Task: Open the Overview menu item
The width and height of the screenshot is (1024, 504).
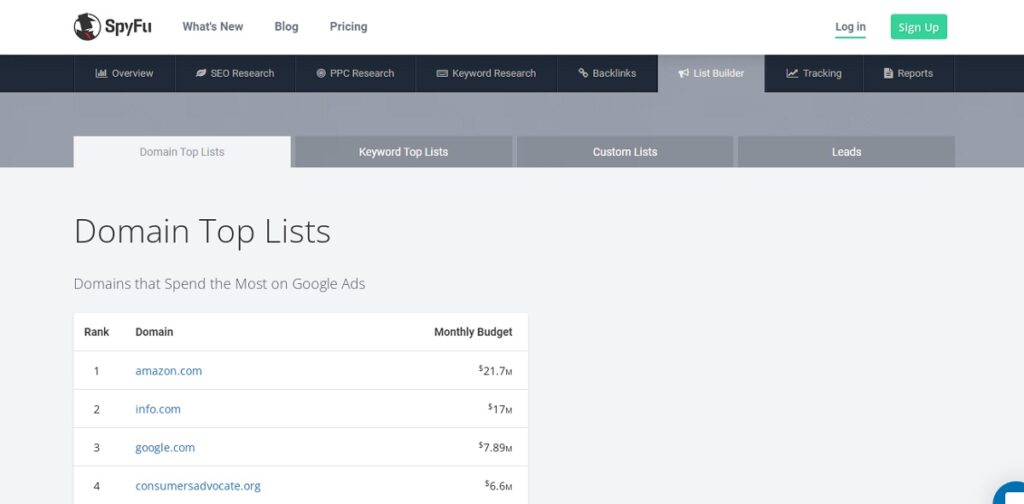Action: 124,73
